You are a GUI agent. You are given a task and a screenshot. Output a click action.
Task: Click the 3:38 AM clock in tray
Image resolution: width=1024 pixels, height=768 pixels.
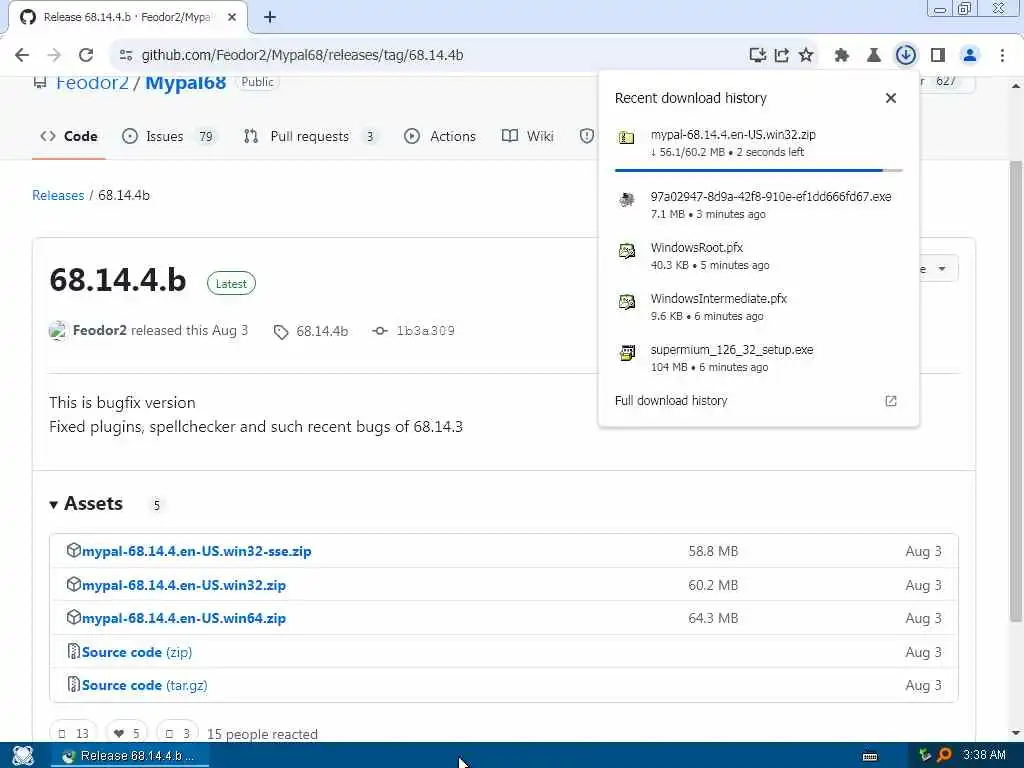point(984,755)
